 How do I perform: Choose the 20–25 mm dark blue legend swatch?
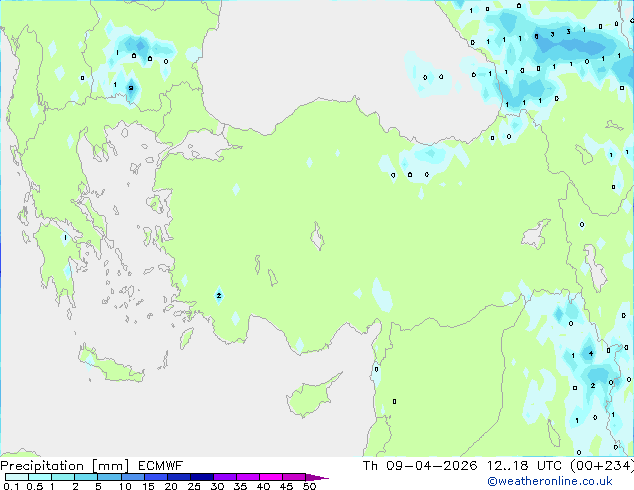point(178,477)
